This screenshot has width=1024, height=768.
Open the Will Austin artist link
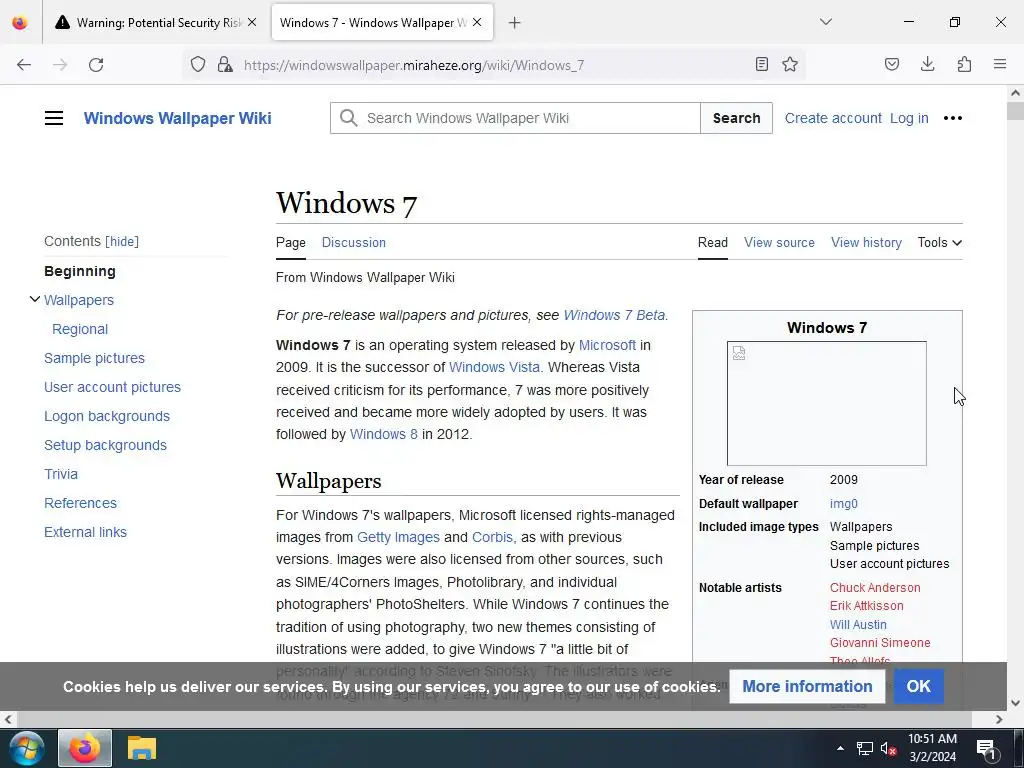(x=858, y=624)
